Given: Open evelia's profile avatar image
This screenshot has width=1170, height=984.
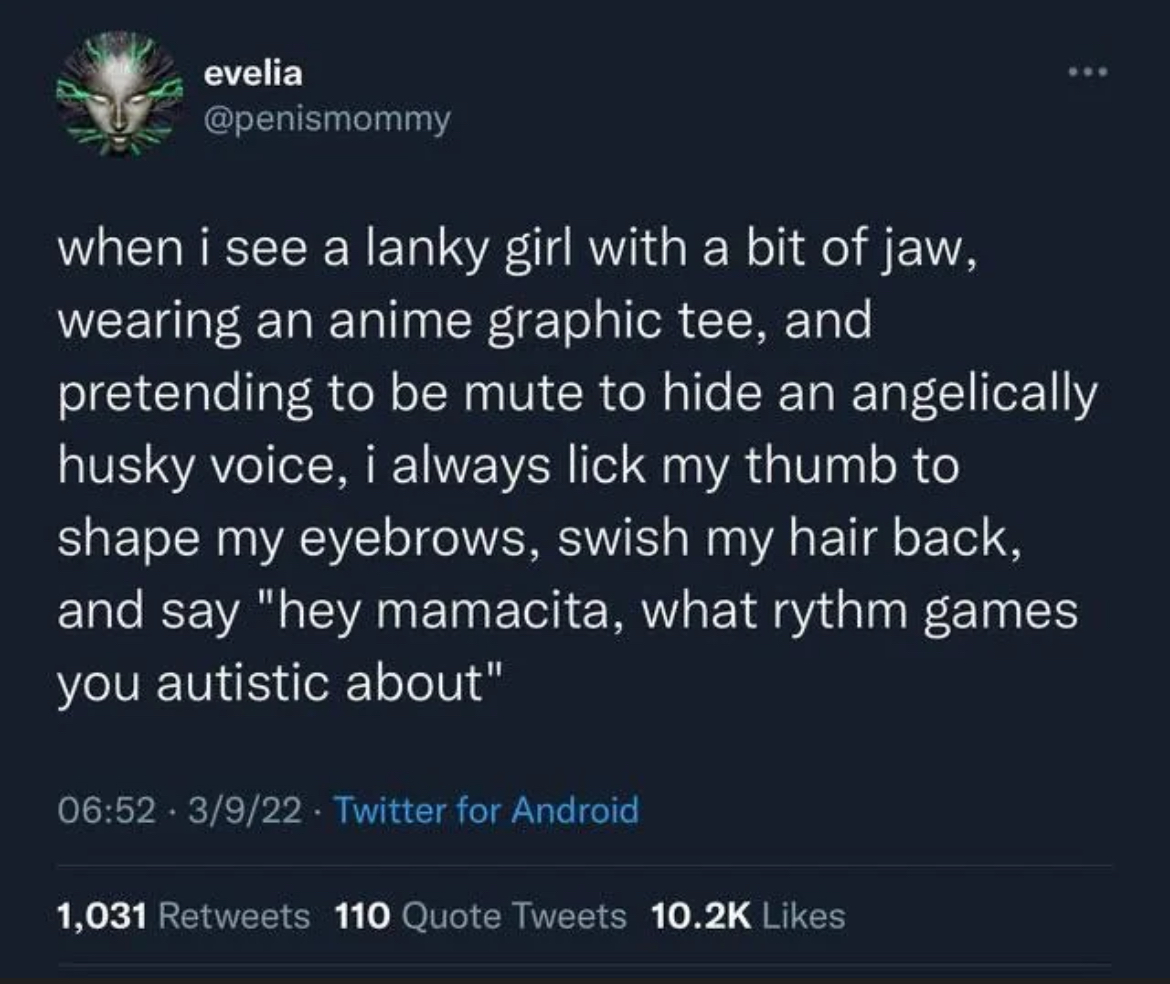Looking at the screenshot, I should click(120, 94).
